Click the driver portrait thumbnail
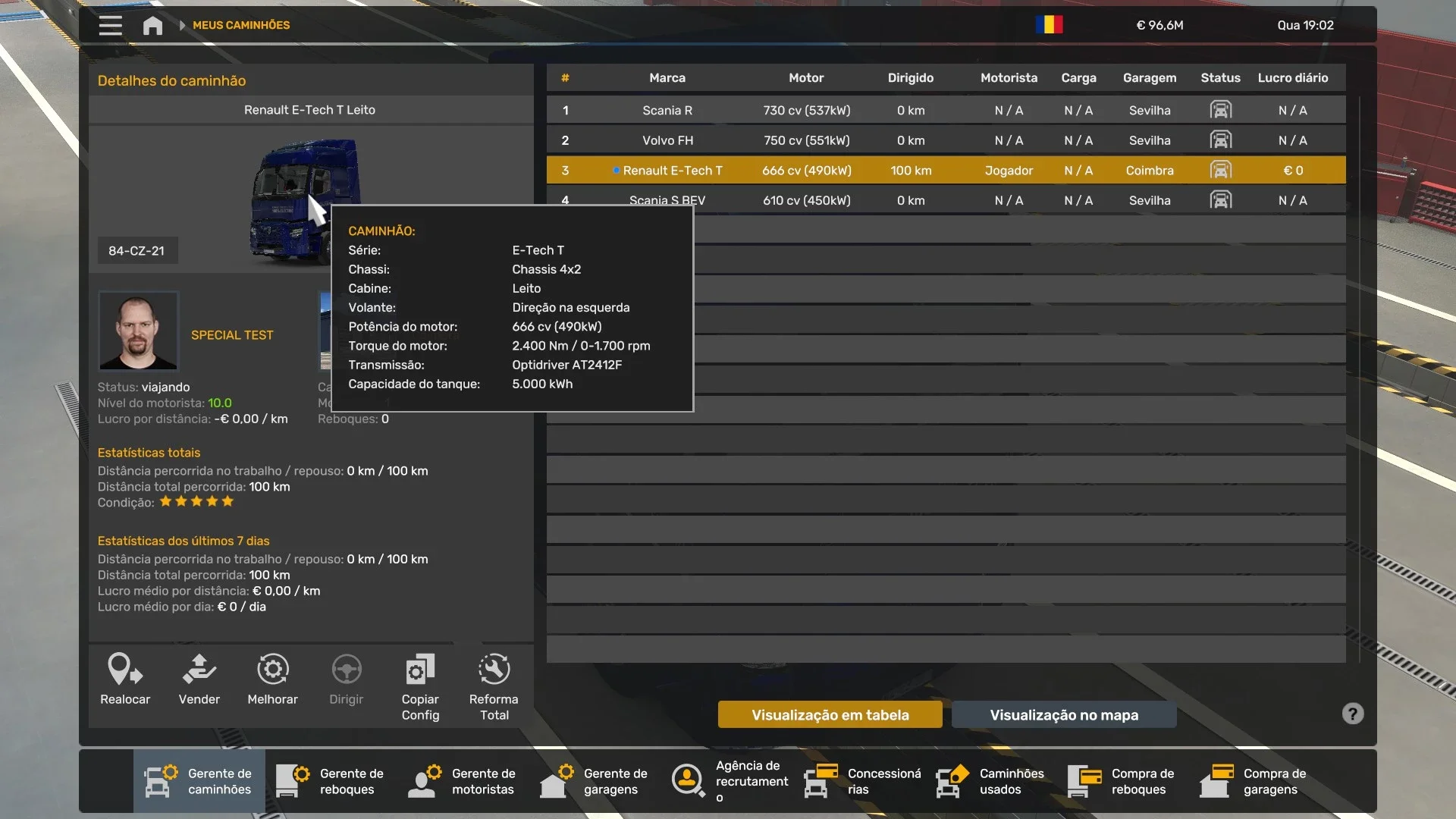The height and width of the screenshot is (819, 1456). point(138,331)
